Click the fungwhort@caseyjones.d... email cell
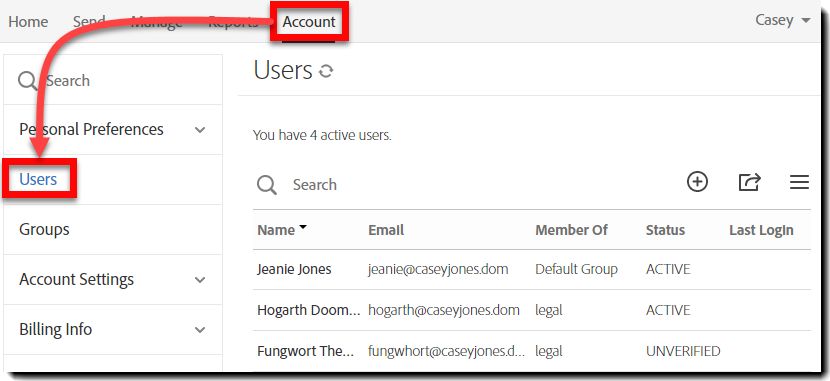The image size is (830, 381). click(447, 351)
